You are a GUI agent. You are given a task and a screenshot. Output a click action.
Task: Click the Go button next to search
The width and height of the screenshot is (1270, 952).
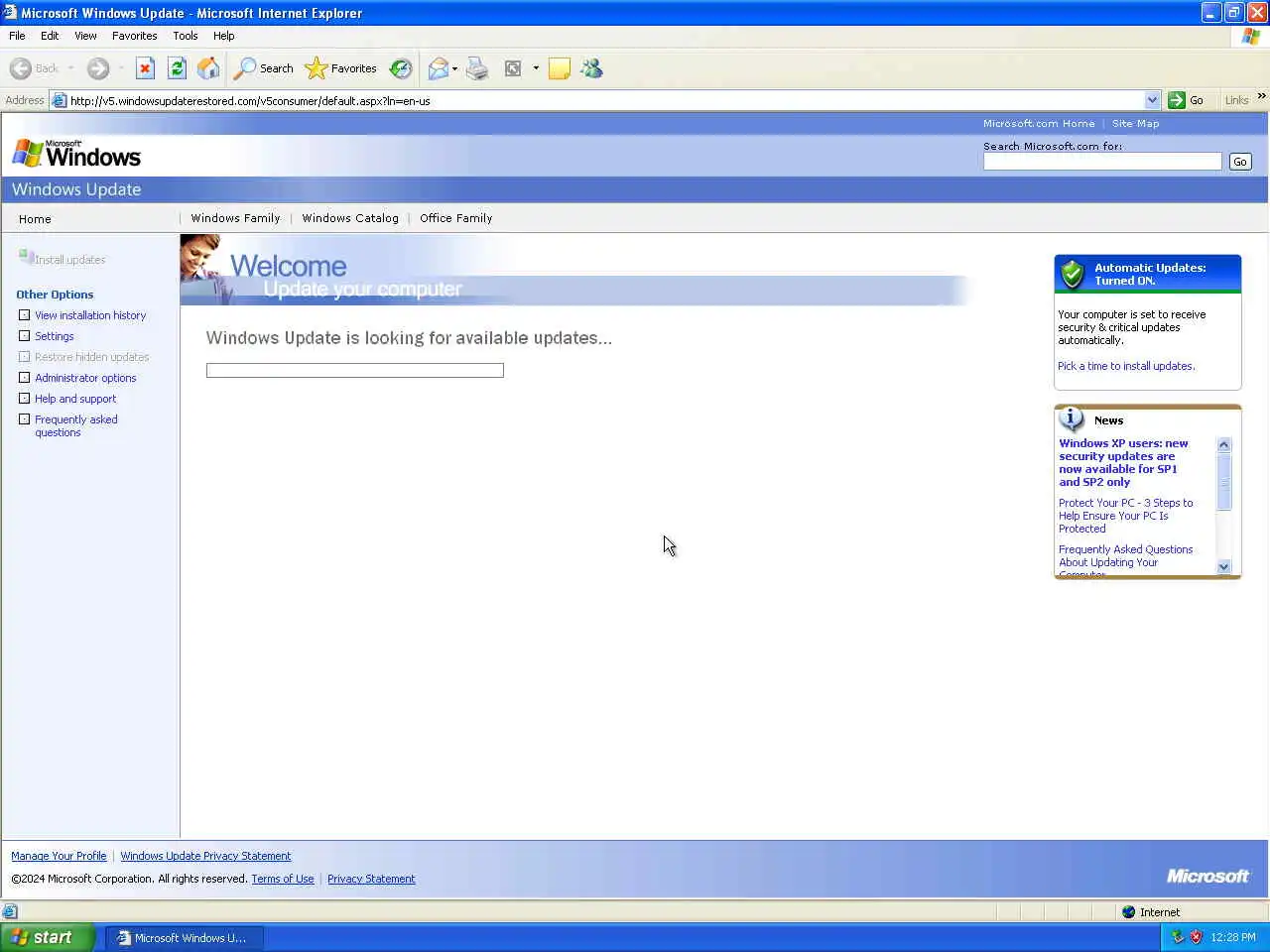(x=1240, y=162)
